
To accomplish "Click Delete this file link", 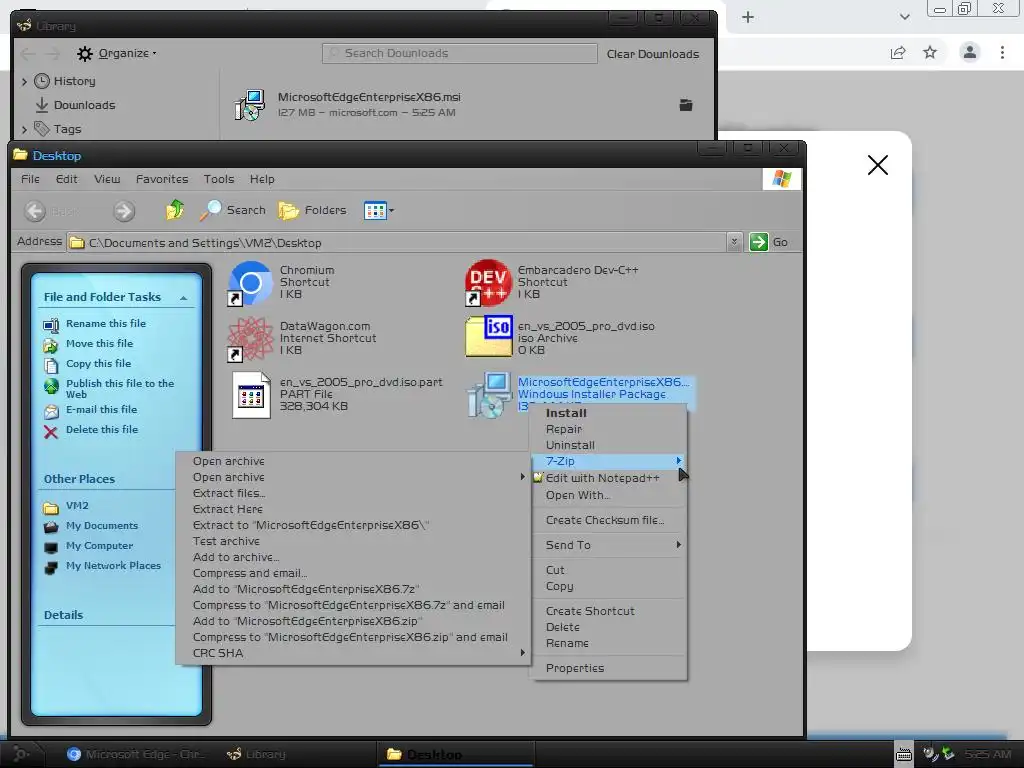I will [102, 430].
